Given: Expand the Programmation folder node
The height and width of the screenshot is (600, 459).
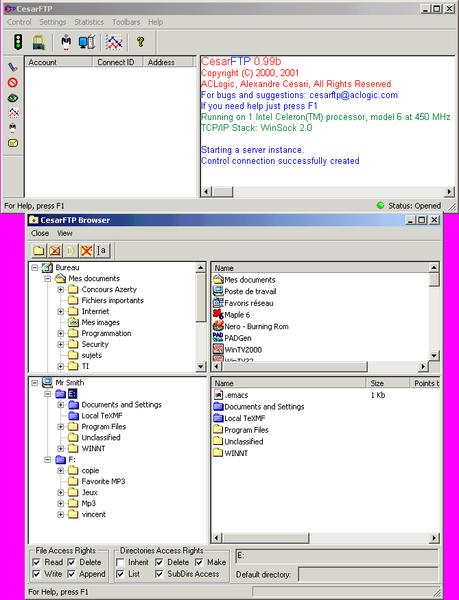Looking at the screenshot, I should coord(60,333).
